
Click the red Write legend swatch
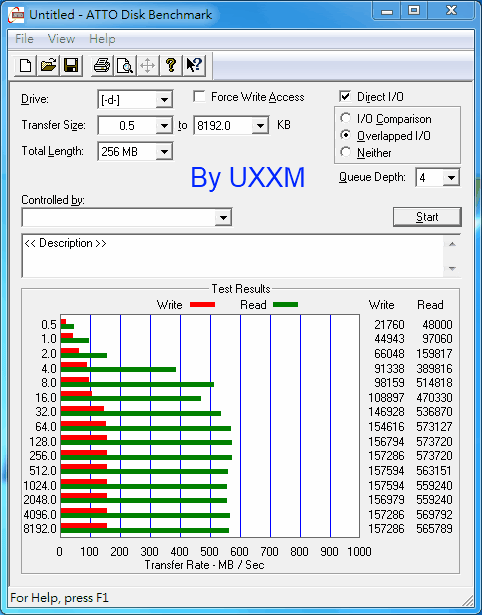pos(202,304)
